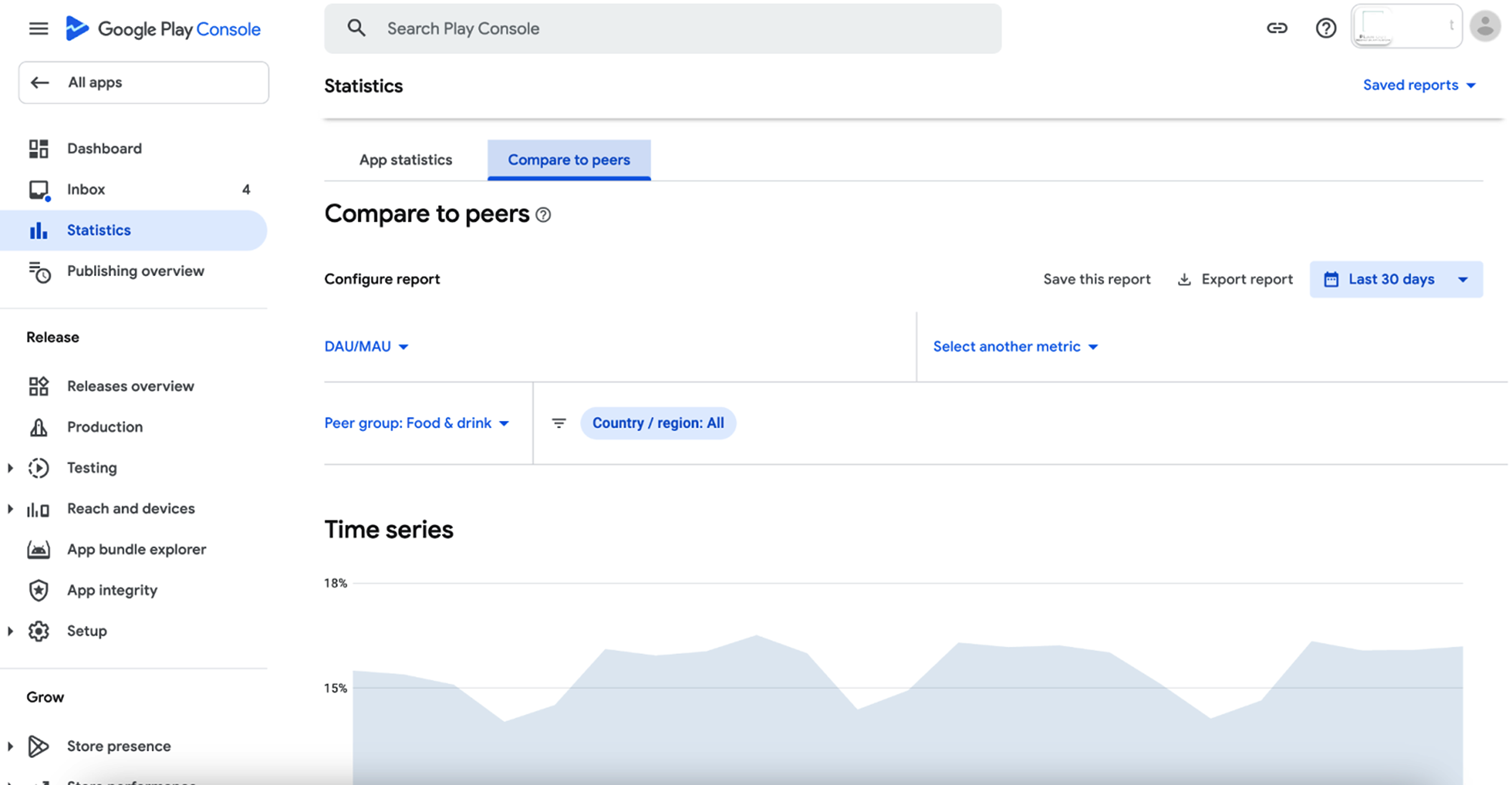
Task: Click the Compare to peers info icon
Action: coord(543,215)
